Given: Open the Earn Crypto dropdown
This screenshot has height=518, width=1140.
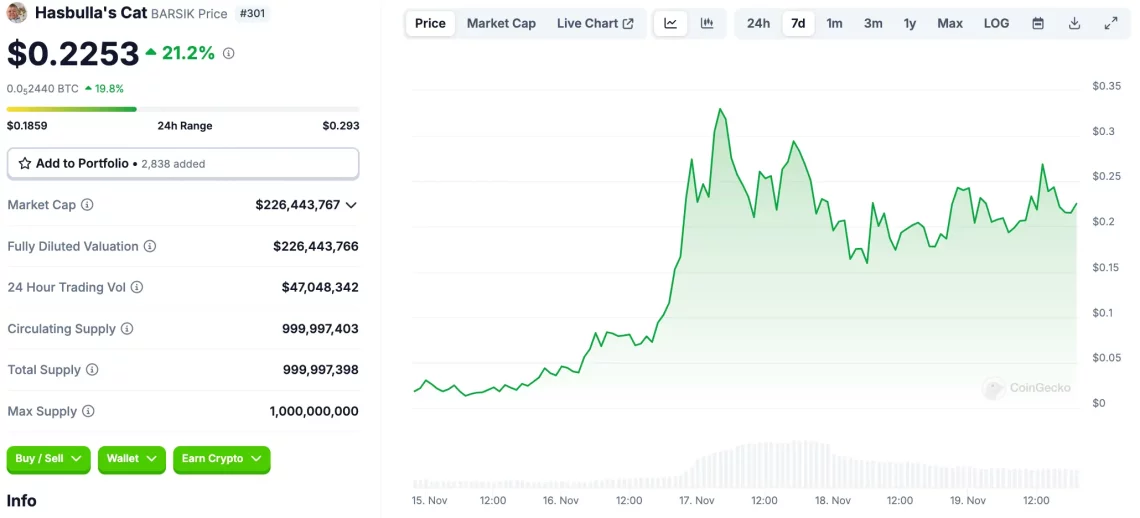Looking at the screenshot, I should tap(221, 459).
